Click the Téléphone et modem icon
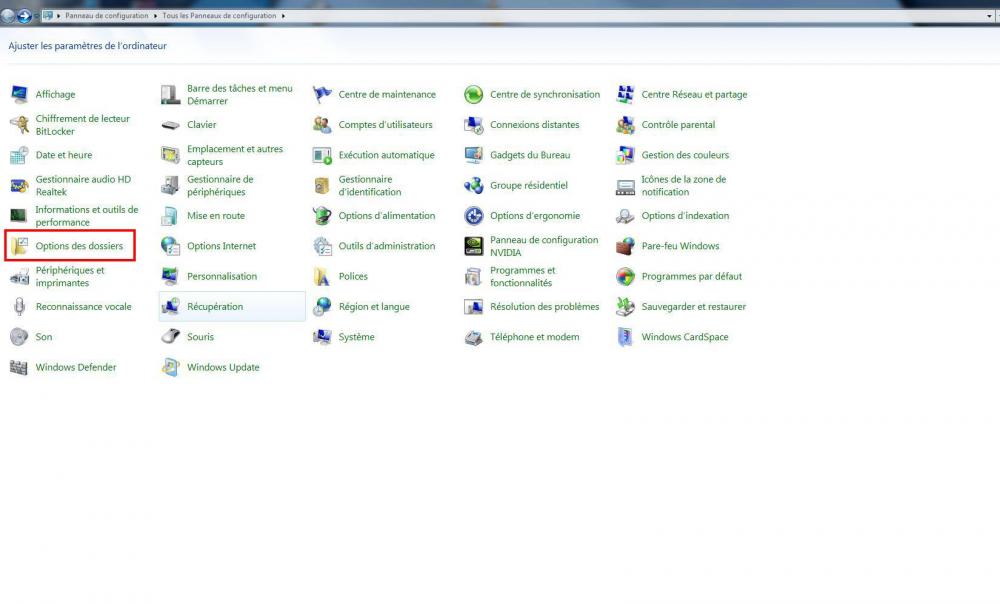This screenshot has width=1000, height=604. tap(474, 337)
